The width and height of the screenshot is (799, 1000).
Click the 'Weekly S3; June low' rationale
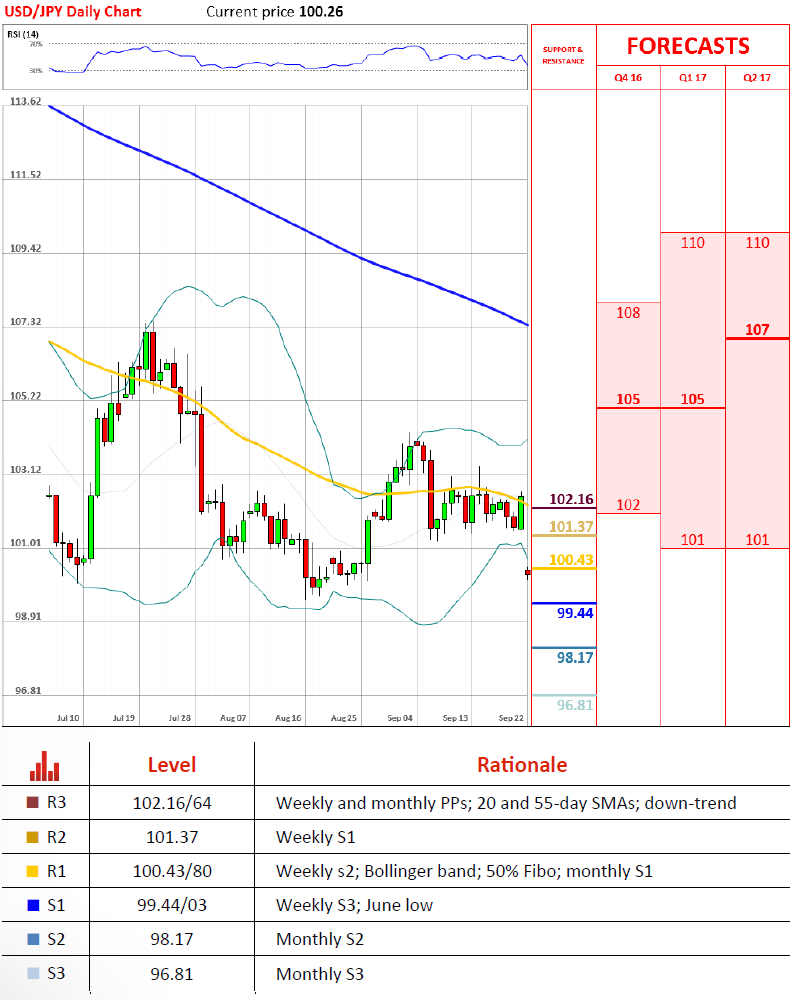(355, 906)
